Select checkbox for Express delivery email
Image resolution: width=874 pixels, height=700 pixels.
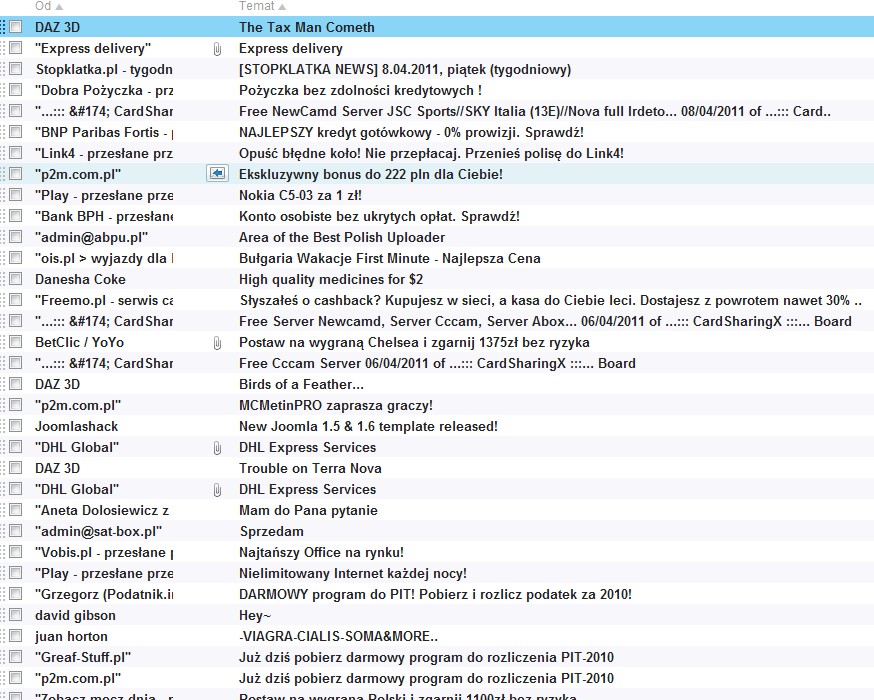[x=16, y=48]
